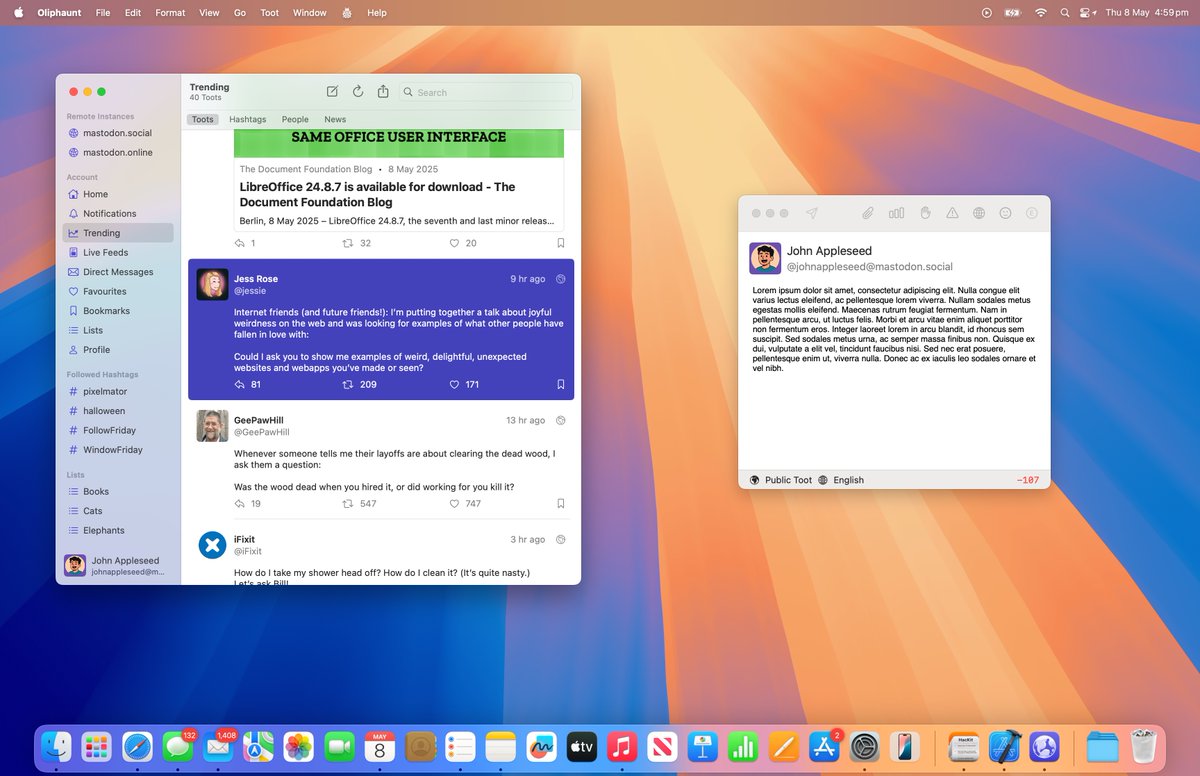This screenshot has height=776, width=1200.
Task: Add a content warning to the toot
Action: (952, 212)
